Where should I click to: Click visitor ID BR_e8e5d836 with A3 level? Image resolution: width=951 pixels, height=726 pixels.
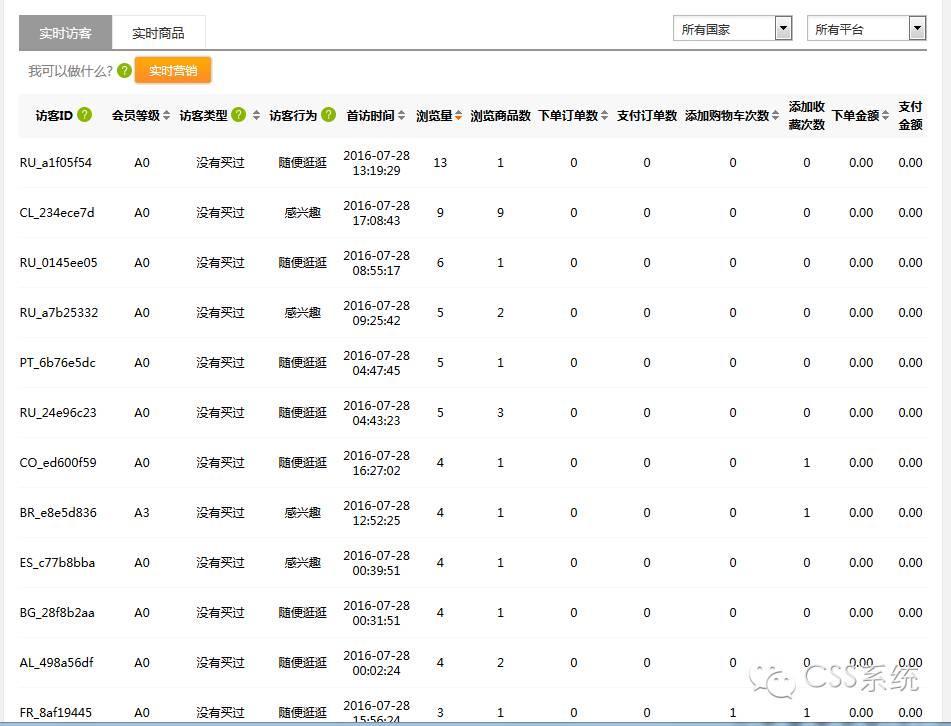click(58, 513)
